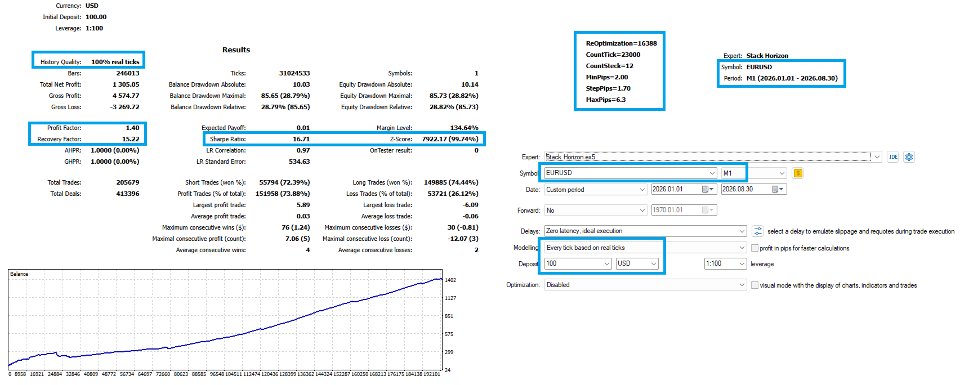Image resolution: width=960 pixels, height=385 pixels.
Task: Open expert properties gear icon
Action: pos(909,157)
